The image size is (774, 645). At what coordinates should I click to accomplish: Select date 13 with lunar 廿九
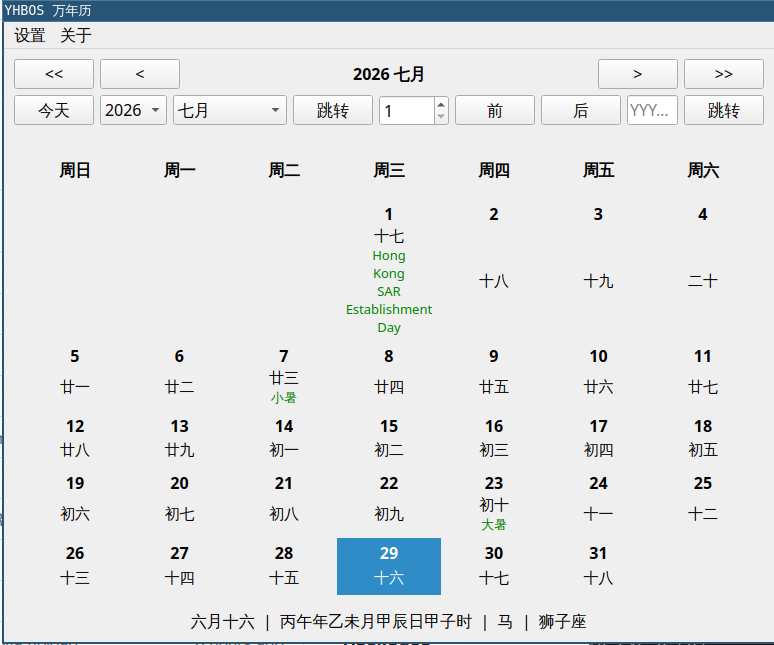click(x=179, y=439)
